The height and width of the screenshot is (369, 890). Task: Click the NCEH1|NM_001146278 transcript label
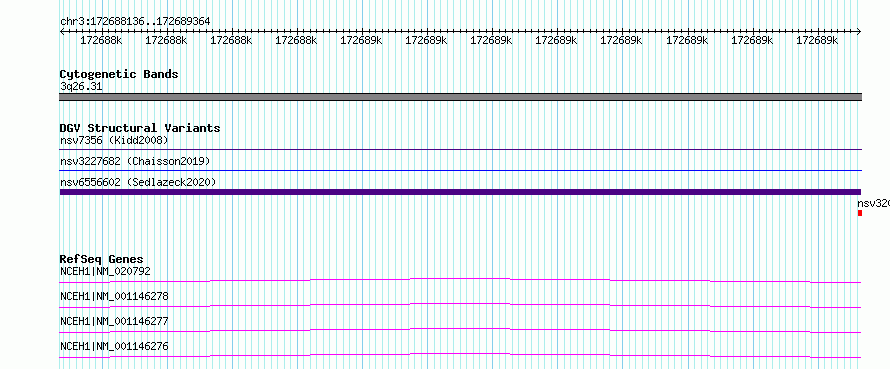[114, 296]
